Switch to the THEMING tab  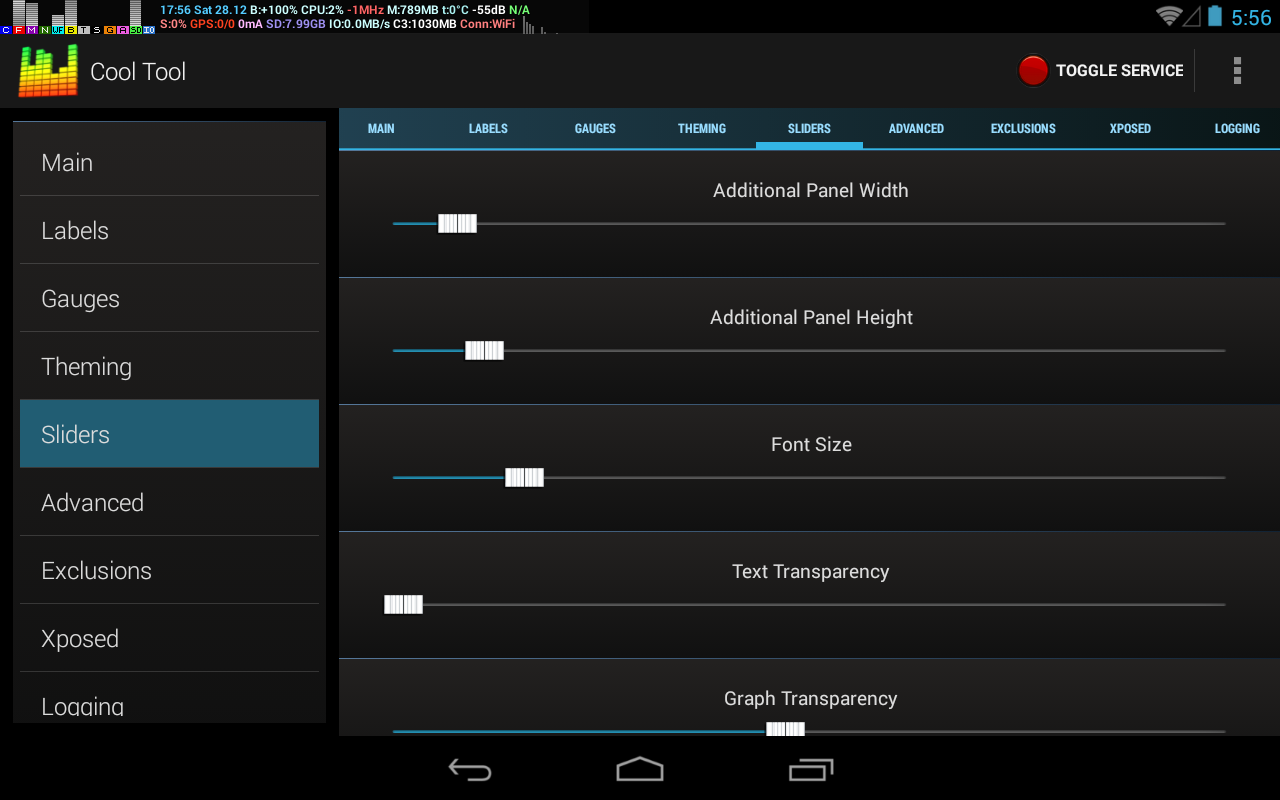(x=702, y=128)
